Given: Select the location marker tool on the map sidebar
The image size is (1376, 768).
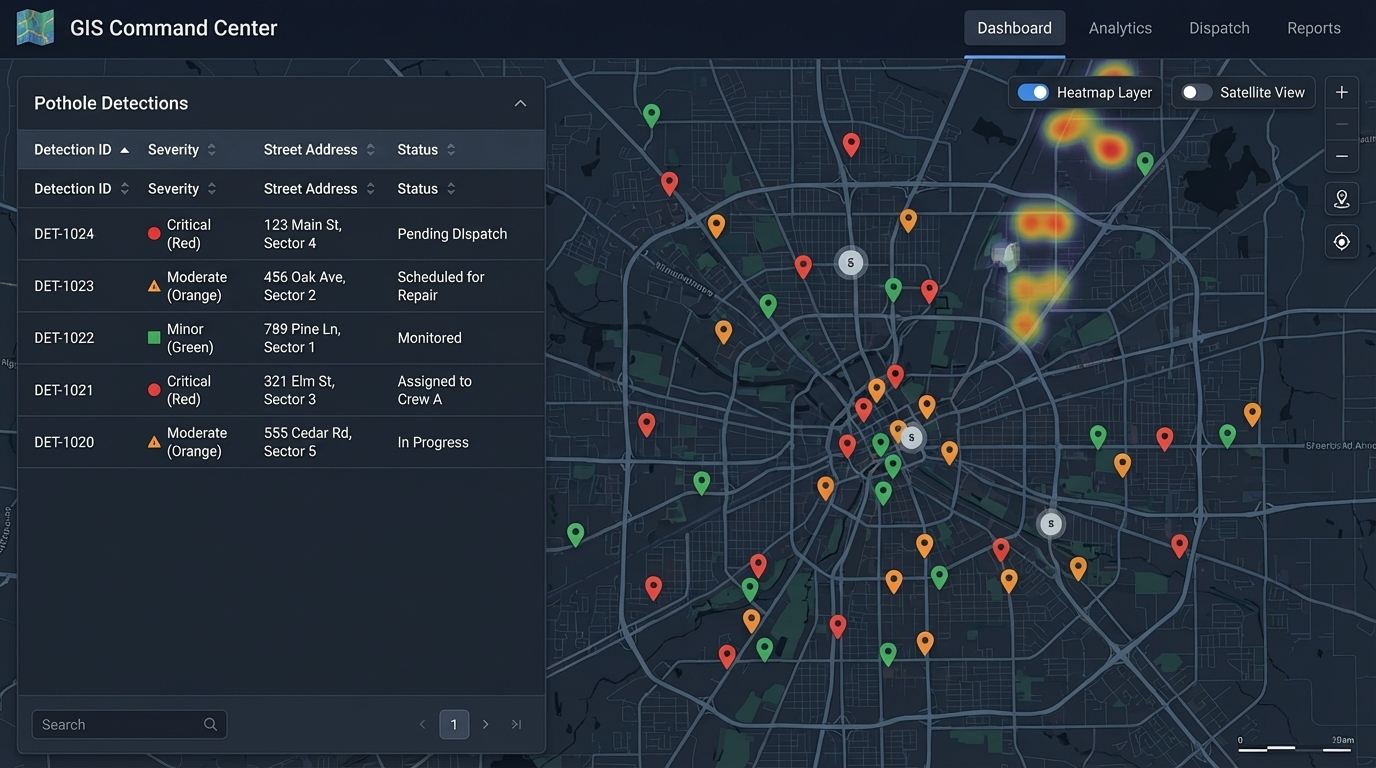Looking at the screenshot, I should 1341,198.
